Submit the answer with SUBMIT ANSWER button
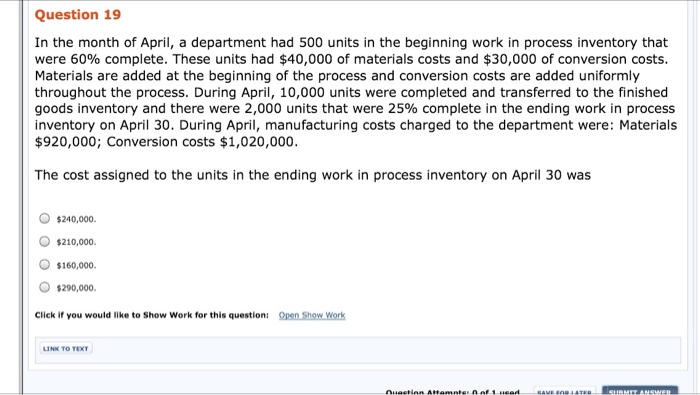700x395 pixels. (640, 391)
